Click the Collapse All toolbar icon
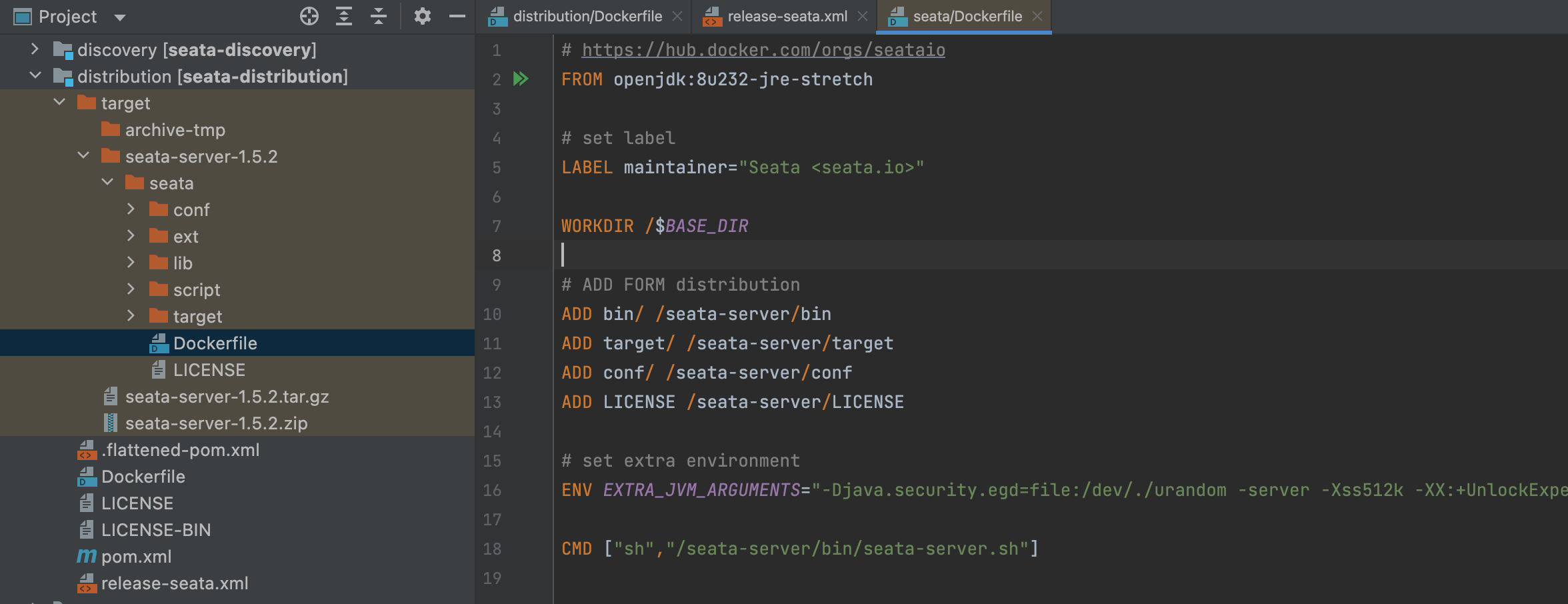This screenshot has height=604, width=1568. click(379, 16)
